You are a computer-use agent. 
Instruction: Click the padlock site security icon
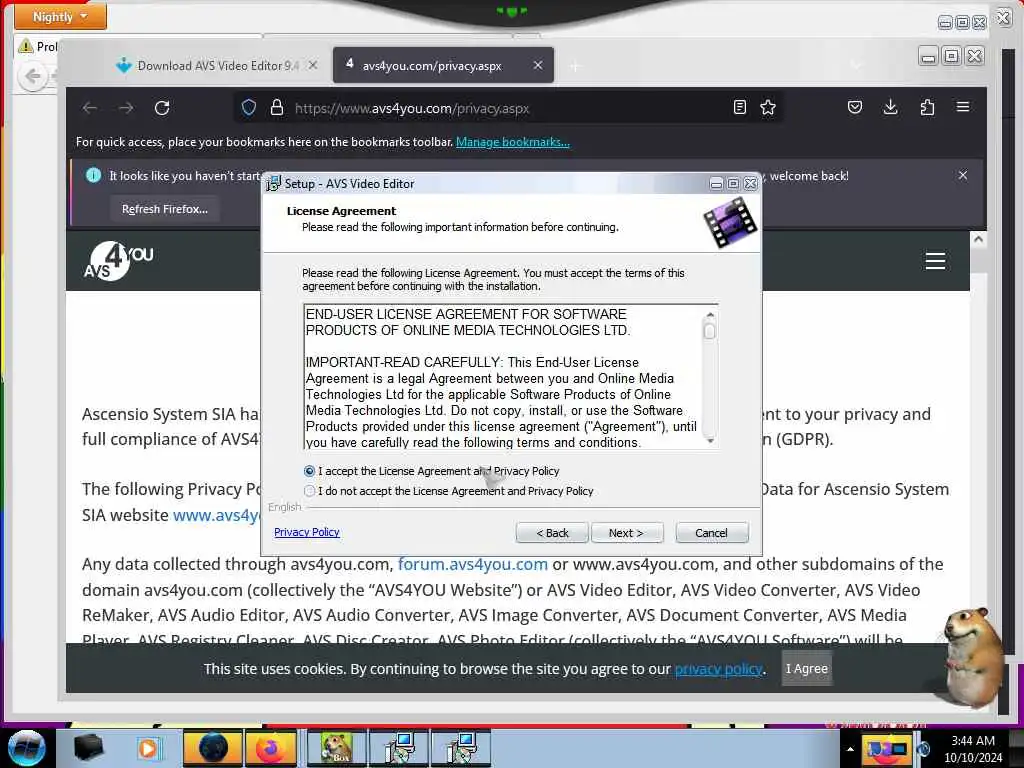pos(277,108)
